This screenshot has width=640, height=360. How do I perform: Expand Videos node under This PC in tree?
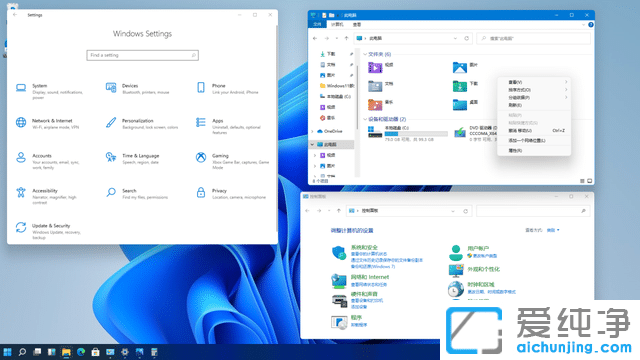(315, 155)
